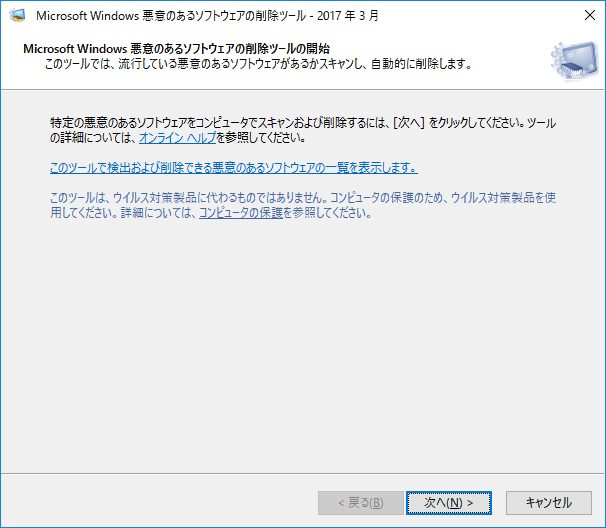
Task: Open the コンピュータの保護 link
Action: tap(241, 213)
